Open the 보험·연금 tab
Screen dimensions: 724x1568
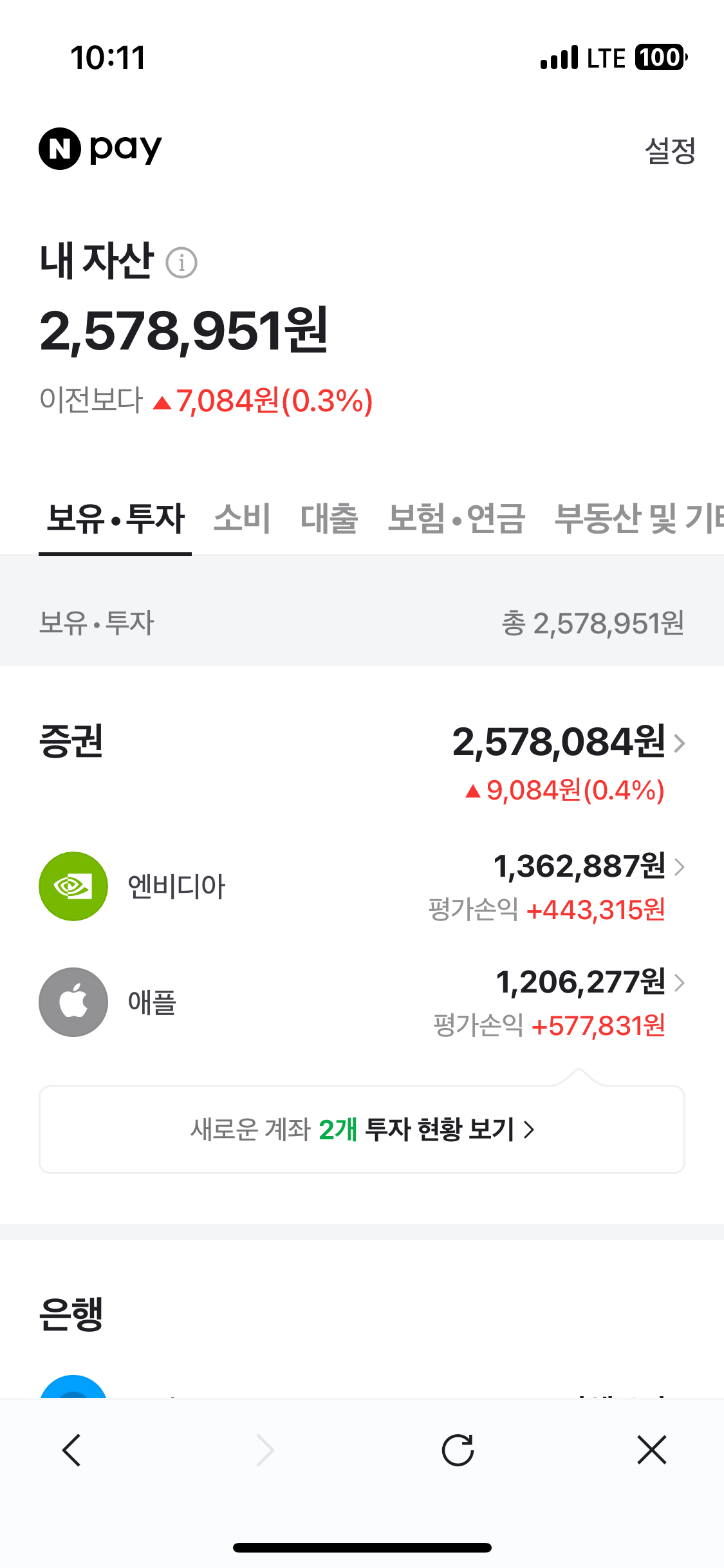point(456,519)
